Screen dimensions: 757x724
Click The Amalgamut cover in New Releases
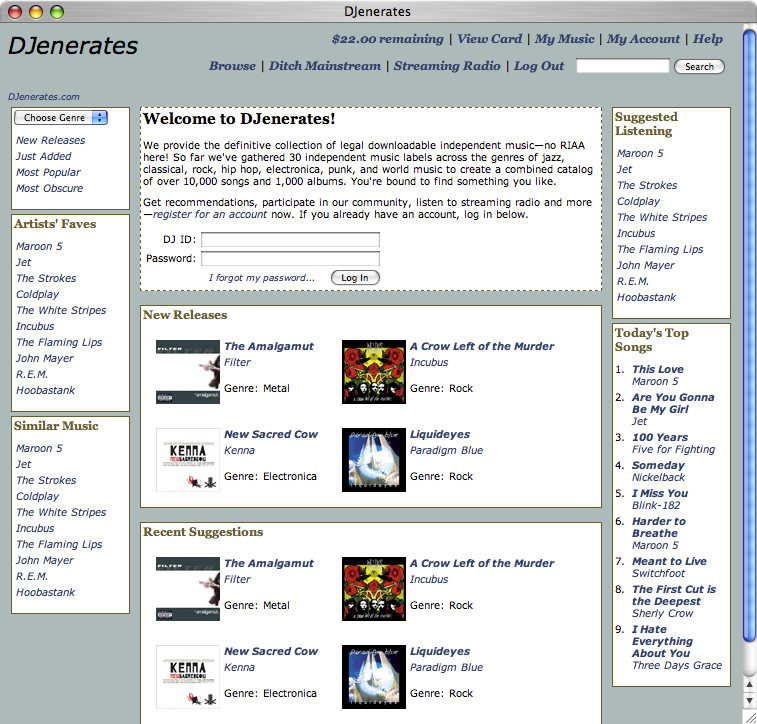point(188,372)
